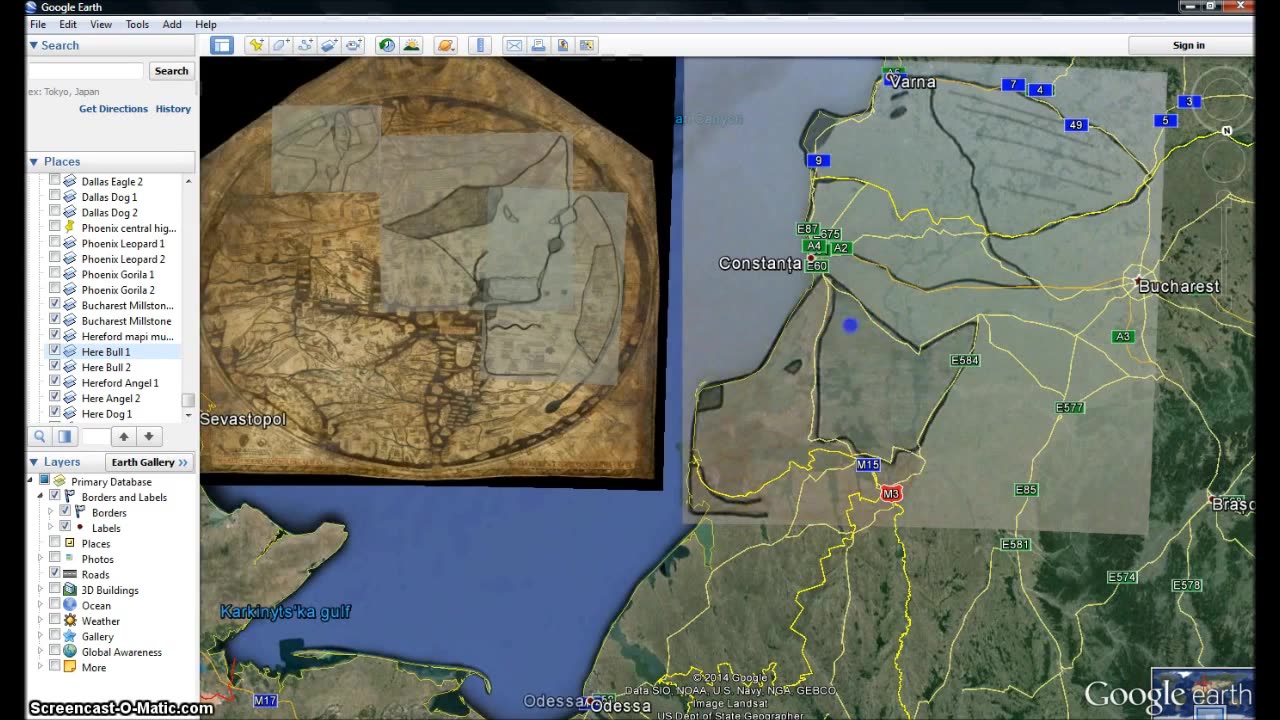
Task: Enable the 3D Buildings layer checkbox
Action: point(55,590)
